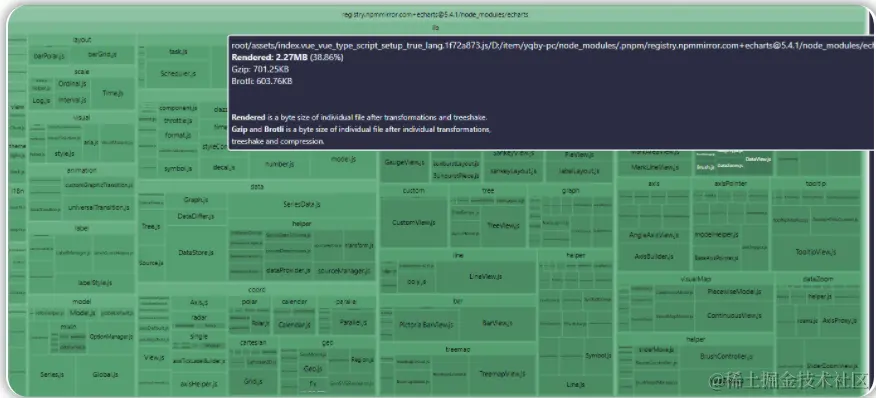Click the BrushController.js block
The image size is (876, 398).
pyautogui.click(x=726, y=356)
